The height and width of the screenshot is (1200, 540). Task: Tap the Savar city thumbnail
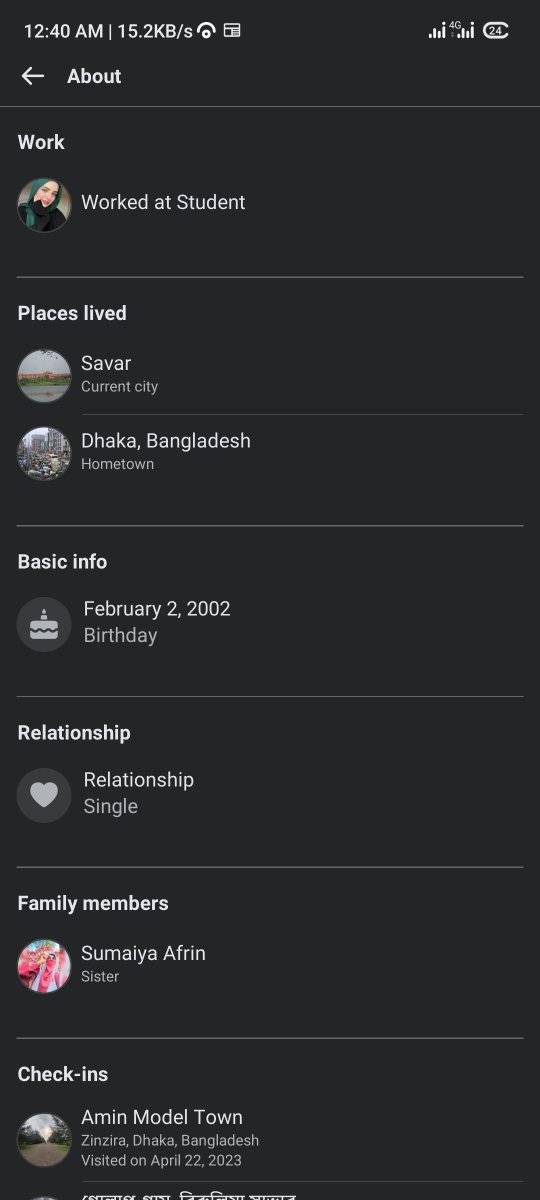[x=44, y=375]
